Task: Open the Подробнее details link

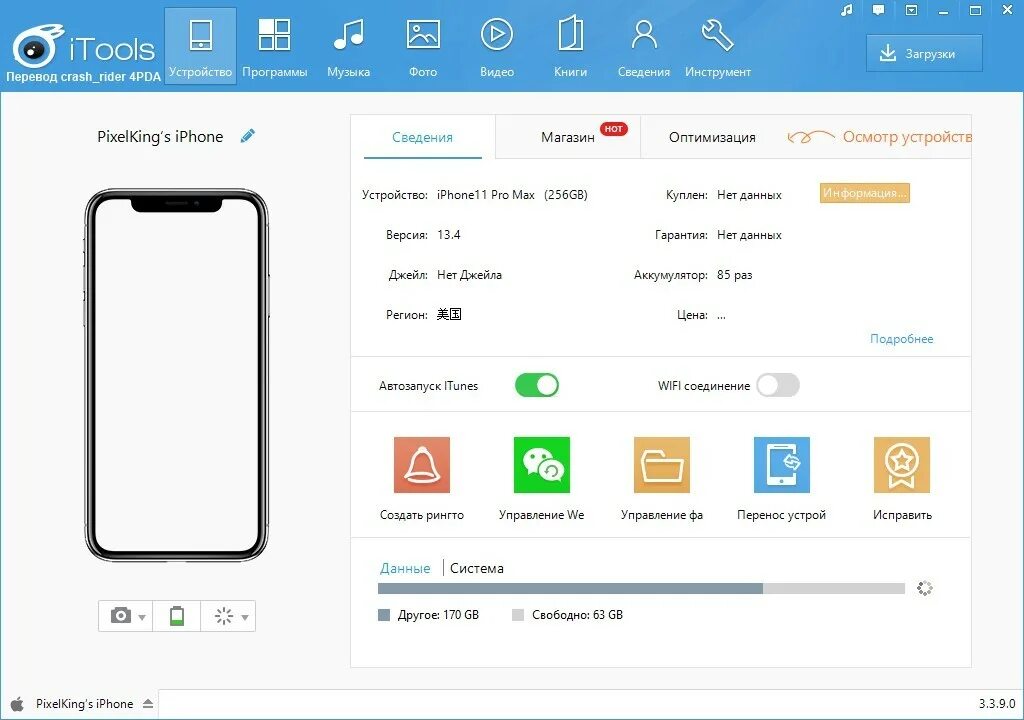Action: 901,338
